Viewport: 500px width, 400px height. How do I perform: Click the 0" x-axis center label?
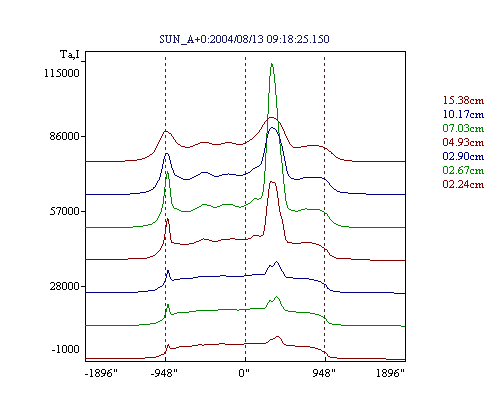tap(244, 373)
